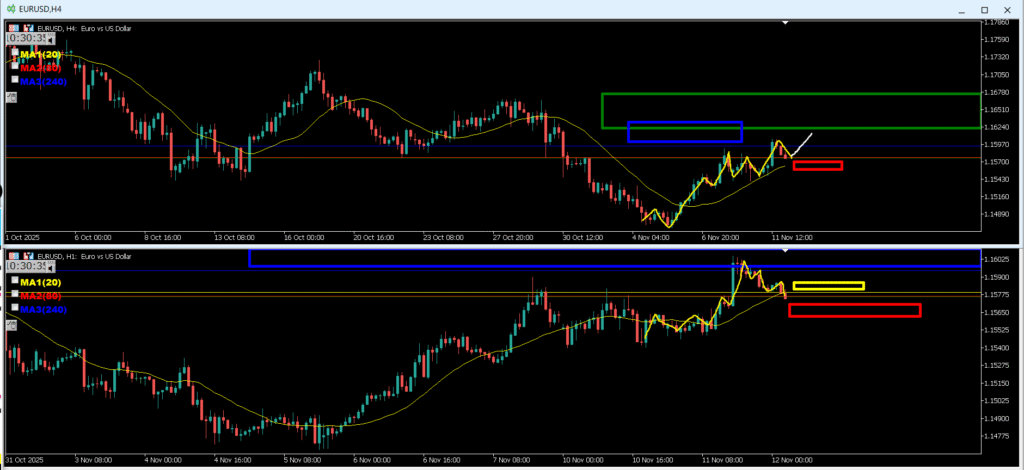Click the H4 countdown timer label
This screenshot has height=470, width=1024.
tap(26, 40)
